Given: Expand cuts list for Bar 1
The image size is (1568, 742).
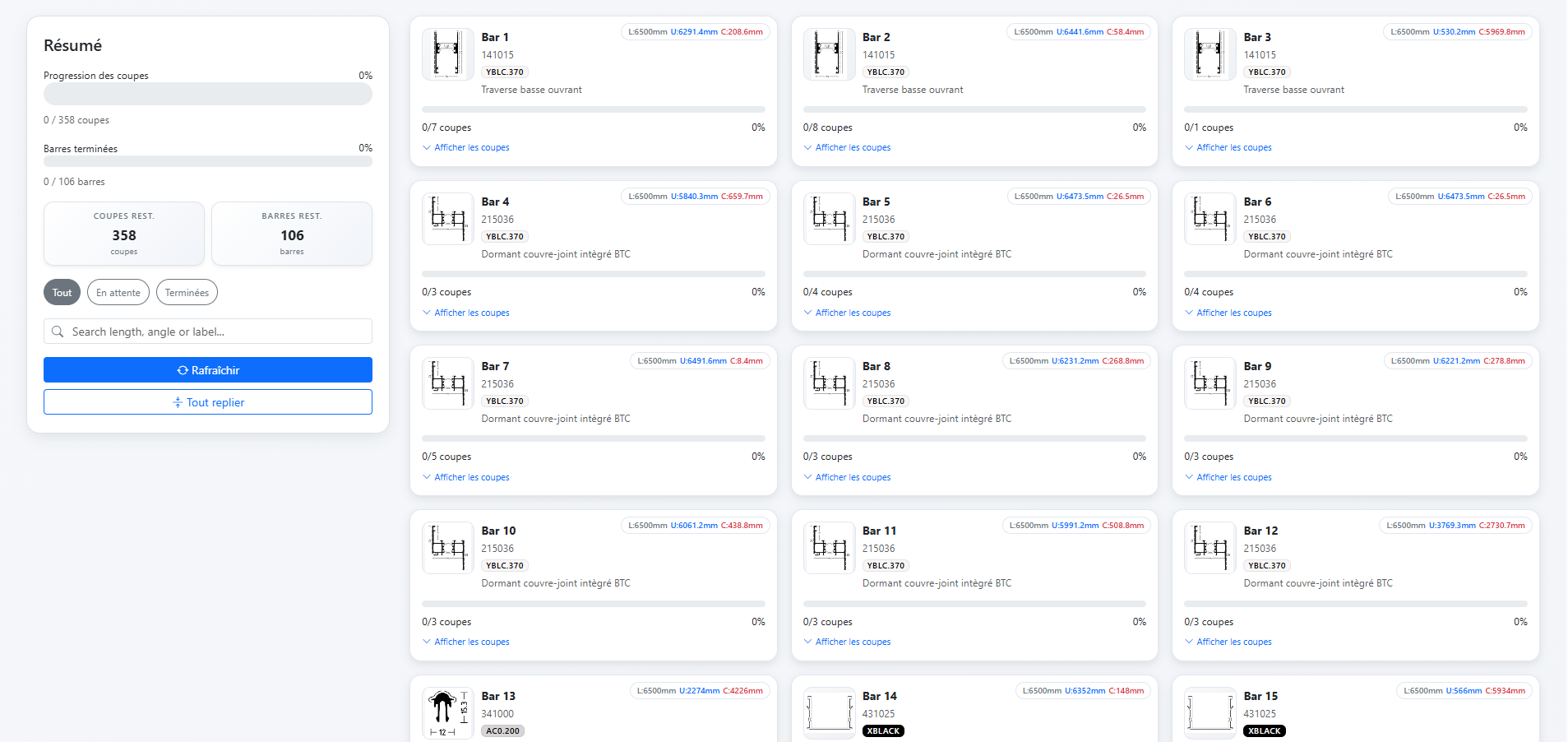Looking at the screenshot, I should (471, 148).
